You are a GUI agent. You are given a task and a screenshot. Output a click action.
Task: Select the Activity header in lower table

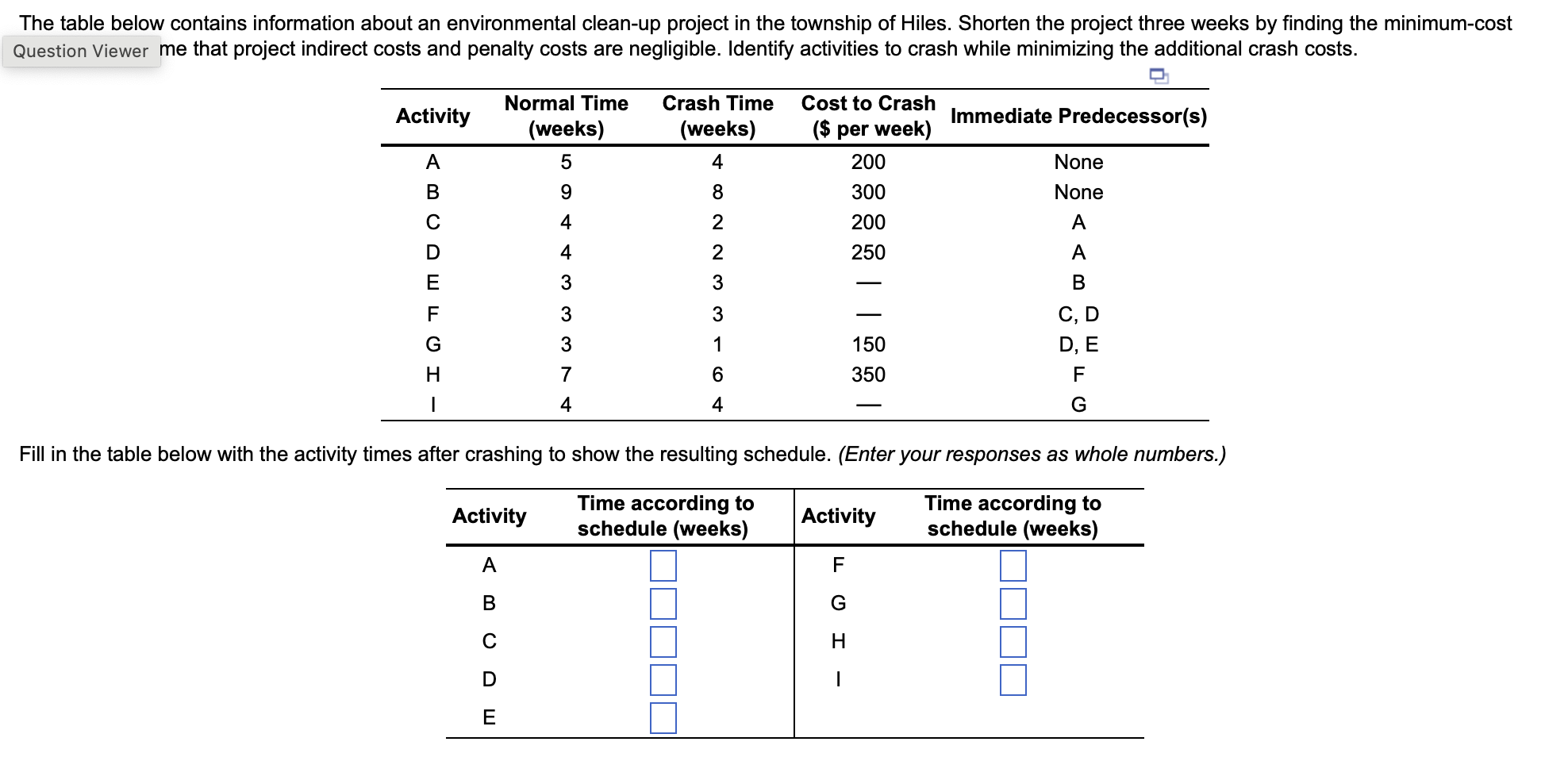point(489,516)
